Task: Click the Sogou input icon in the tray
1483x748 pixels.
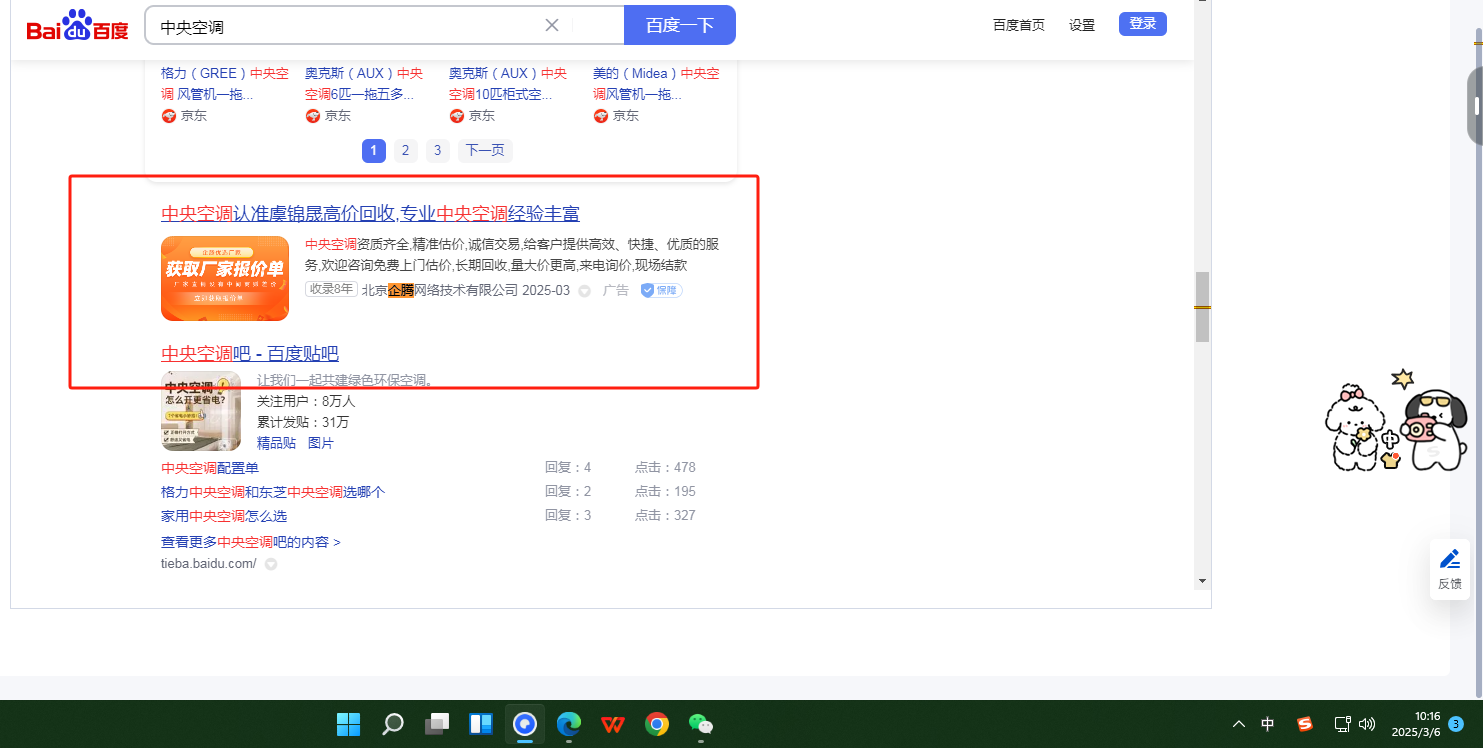Action: pyautogui.click(x=1304, y=724)
